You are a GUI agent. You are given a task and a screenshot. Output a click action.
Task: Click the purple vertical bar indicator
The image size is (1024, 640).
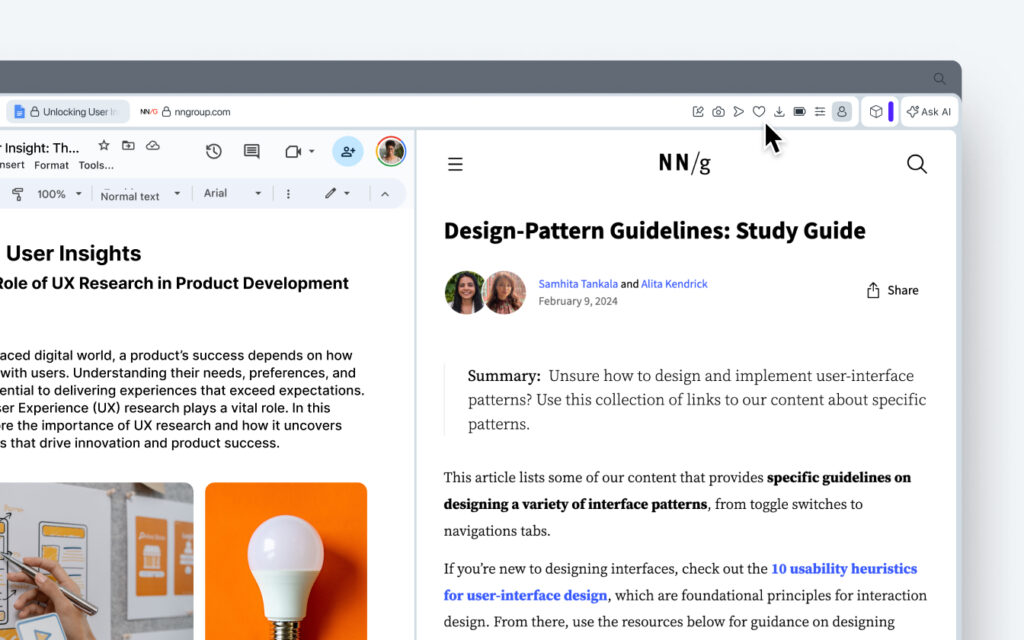[891, 112]
